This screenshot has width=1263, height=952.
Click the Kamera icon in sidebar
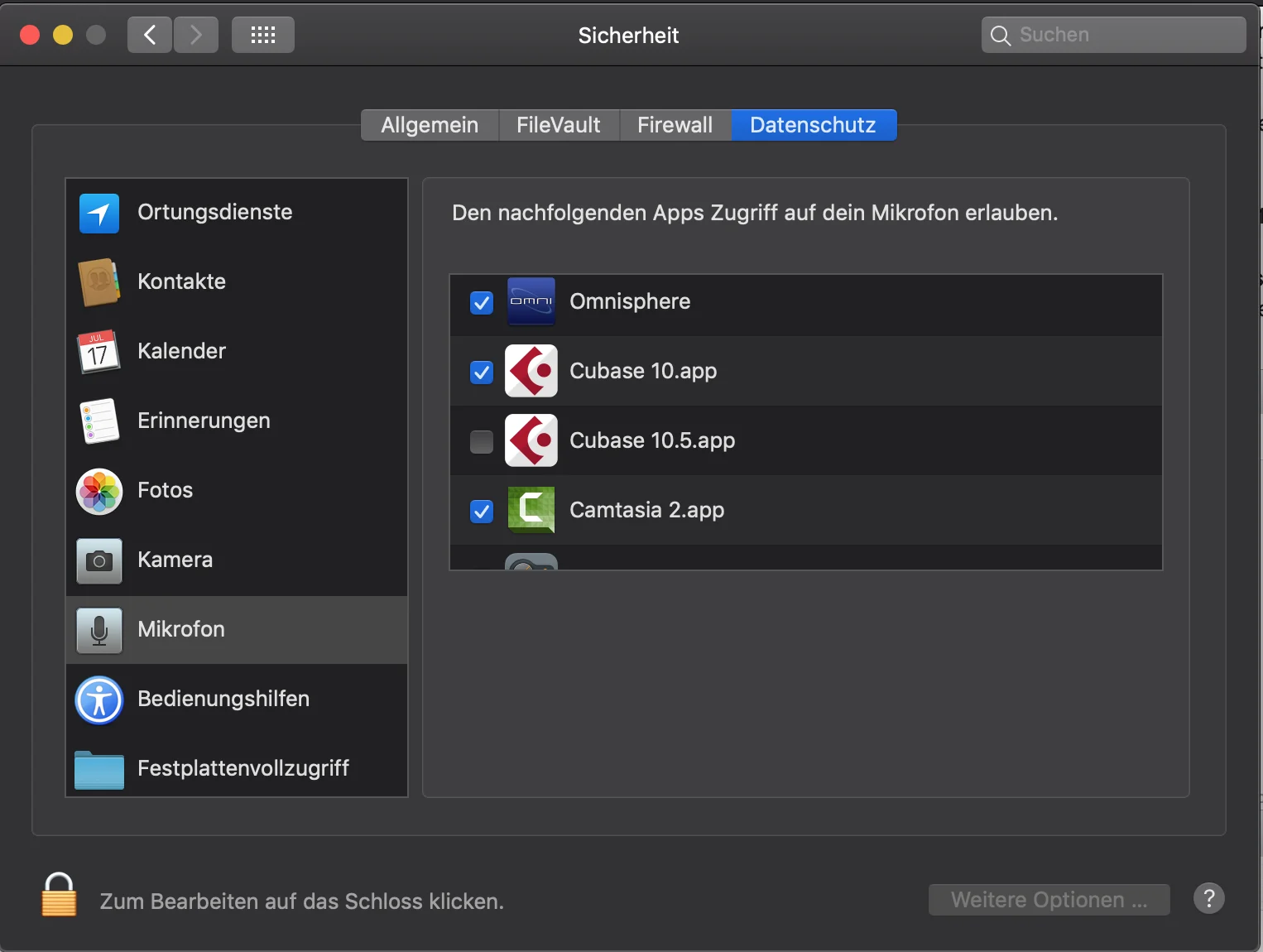(99, 561)
